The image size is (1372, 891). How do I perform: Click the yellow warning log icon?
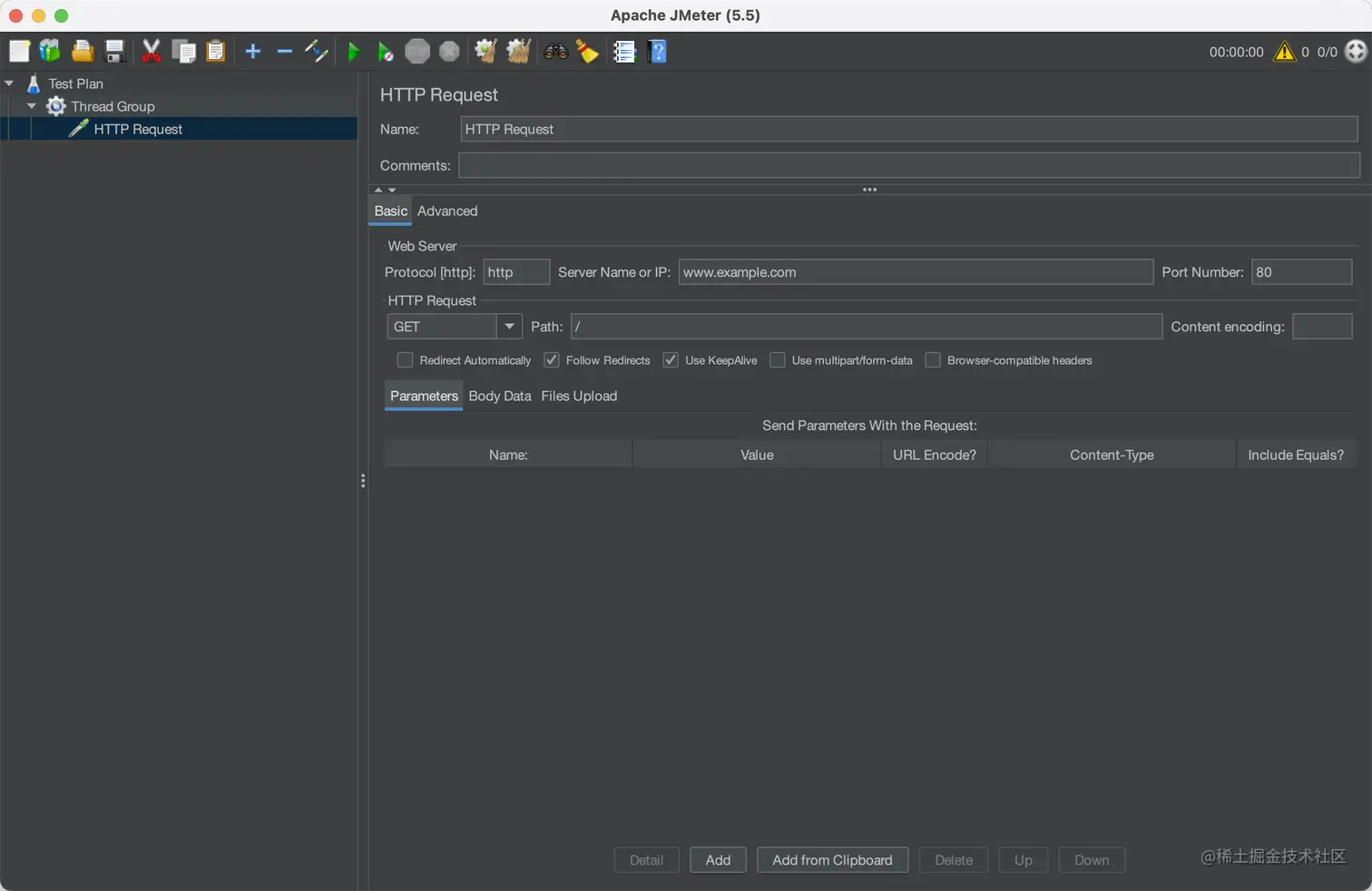(1284, 52)
